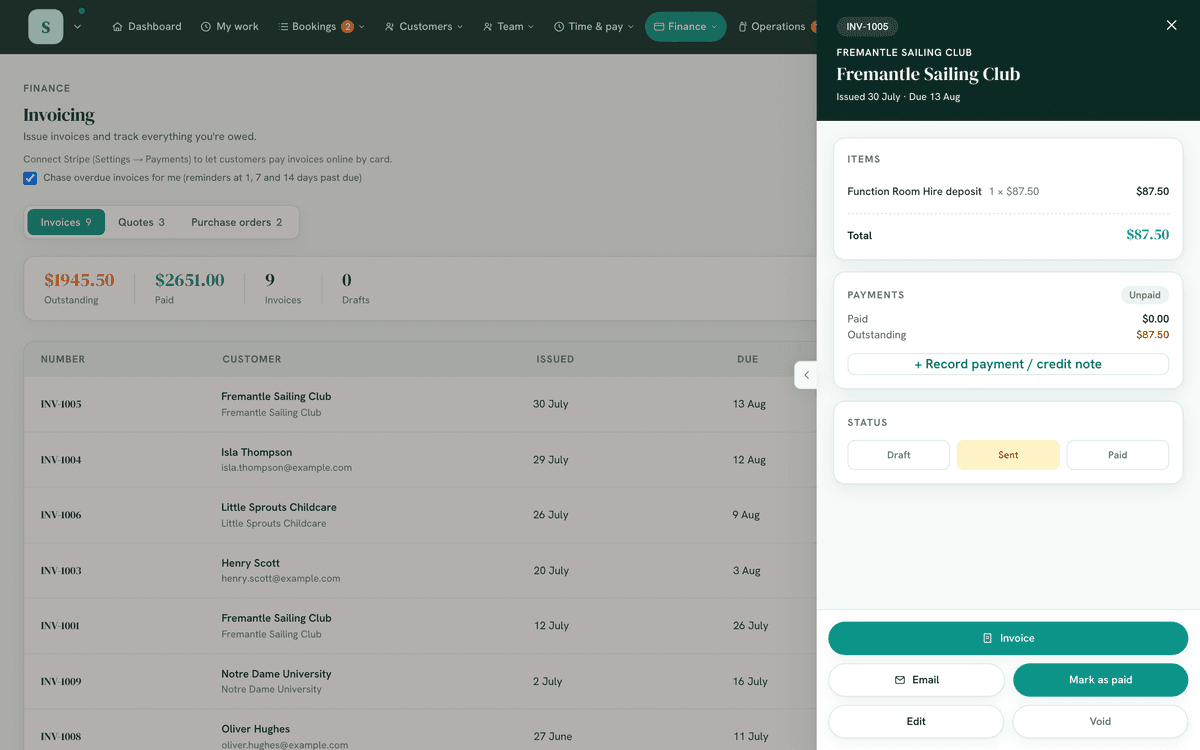Image resolution: width=1200 pixels, height=750 pixels.
Task: Open the Bookings menu
Action: 321,27
